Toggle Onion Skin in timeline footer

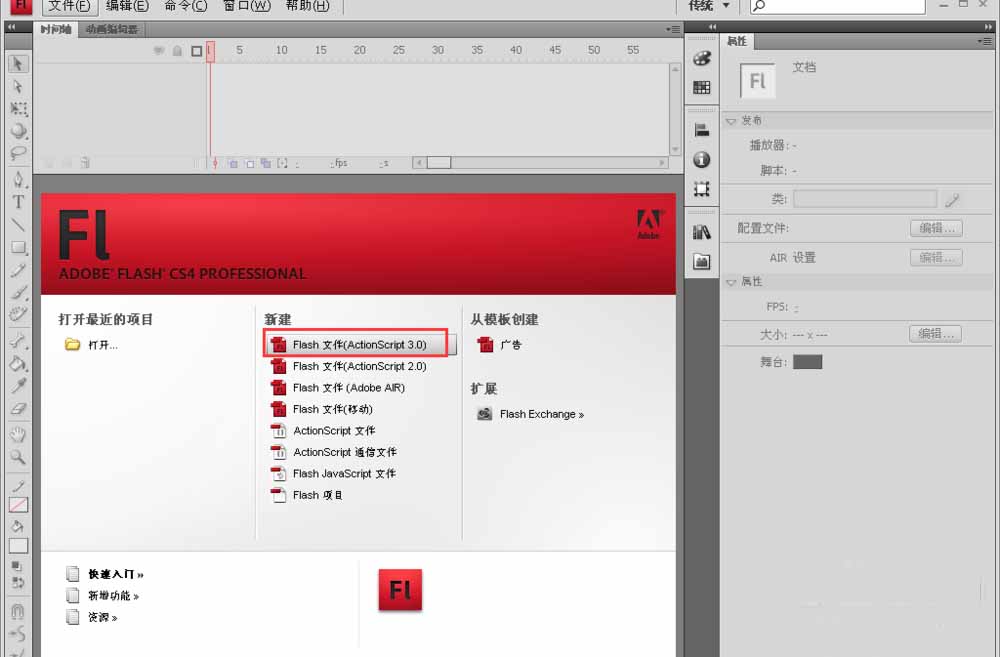(233, 164)
